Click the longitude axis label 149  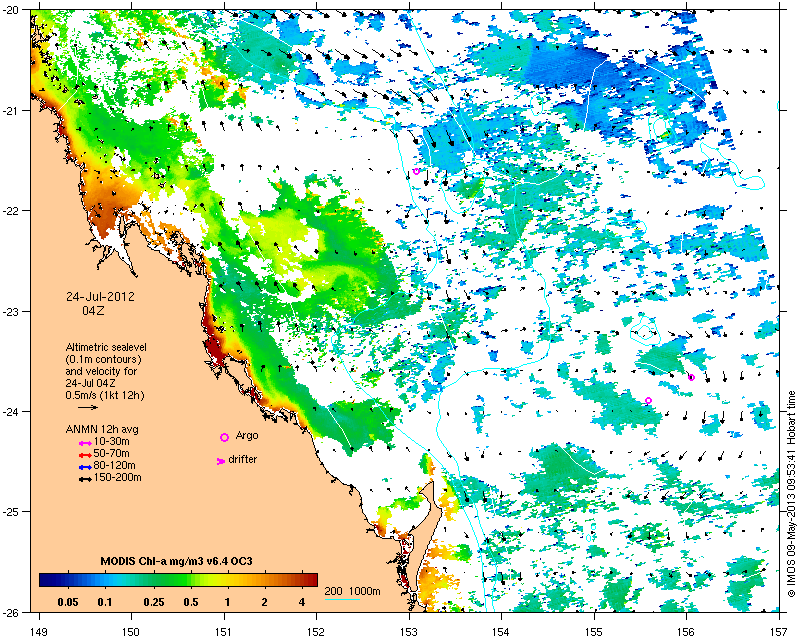tap(39, 632)
